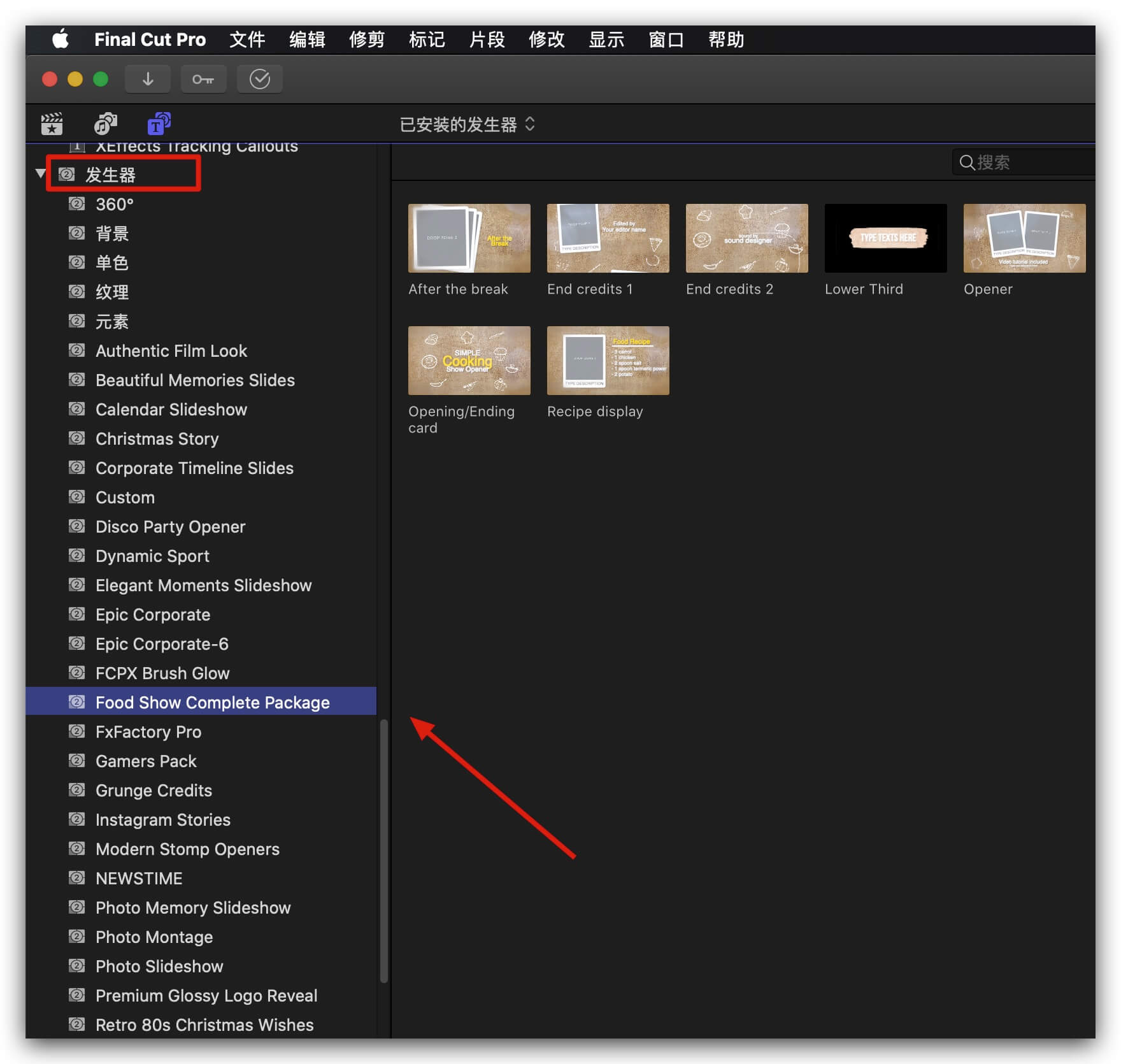
Task: Select Calendar Slideshow category
Action: pyautogui.click(x=201, y=409)
